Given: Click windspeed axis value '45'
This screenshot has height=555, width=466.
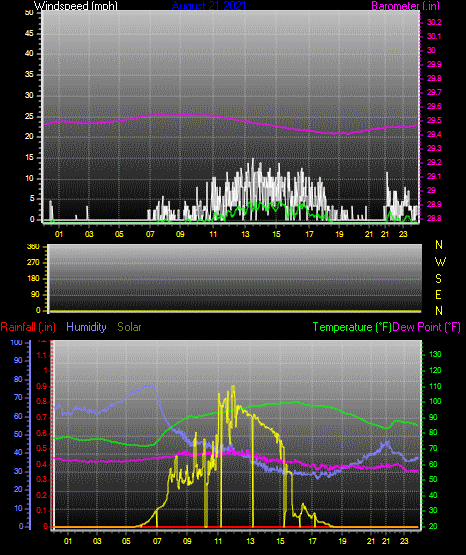Looking at the screenshot, I should (29, 34).
